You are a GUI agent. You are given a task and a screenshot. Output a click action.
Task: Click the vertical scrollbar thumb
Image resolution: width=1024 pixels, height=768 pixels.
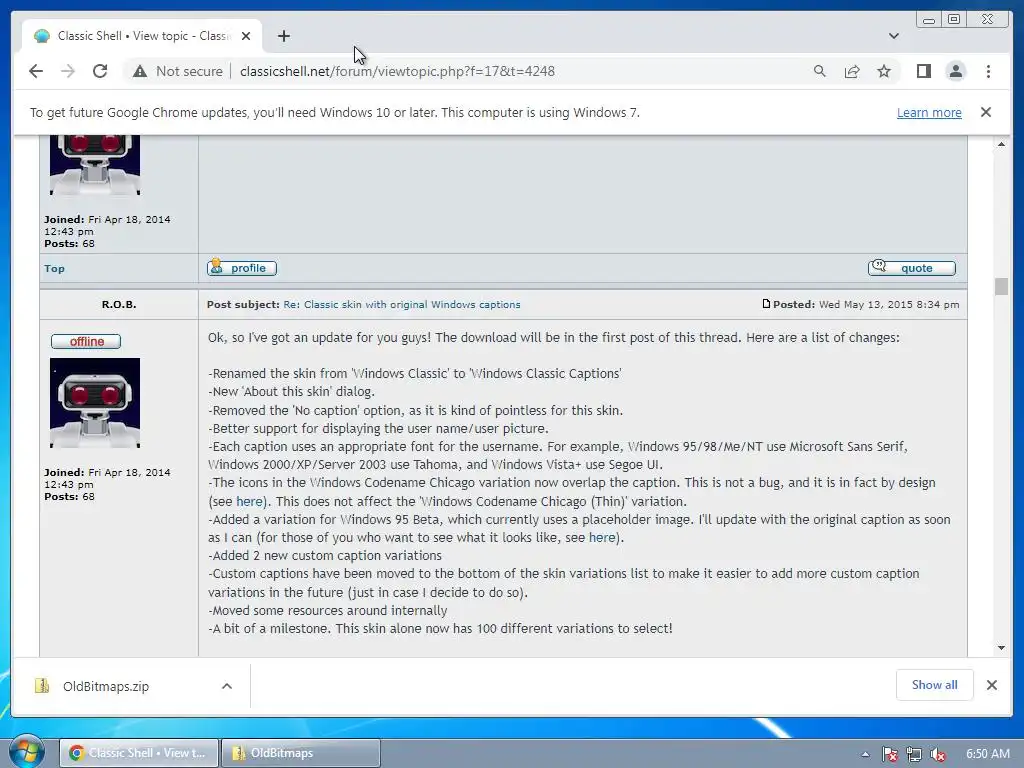coord(1001,286)
